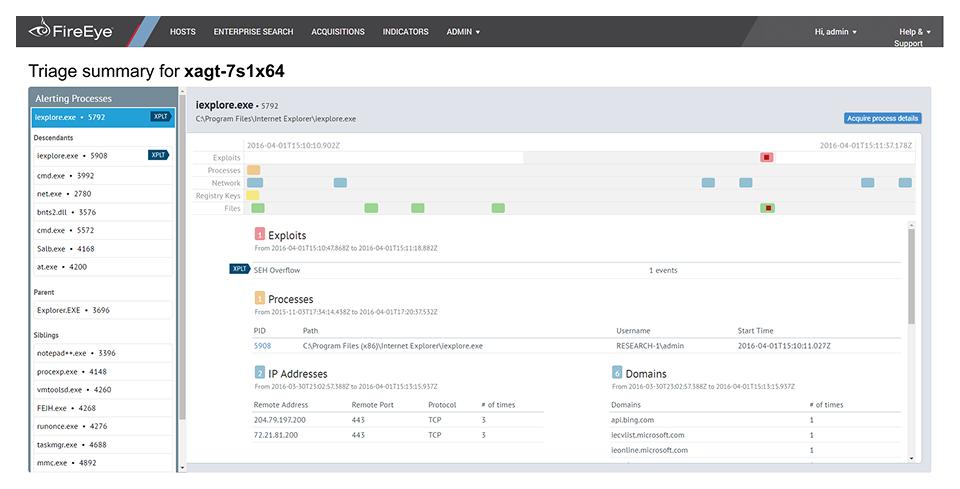The image size is (960, 489).
Task: Click second blue Network timeline marker
Action: click(340, 182)
